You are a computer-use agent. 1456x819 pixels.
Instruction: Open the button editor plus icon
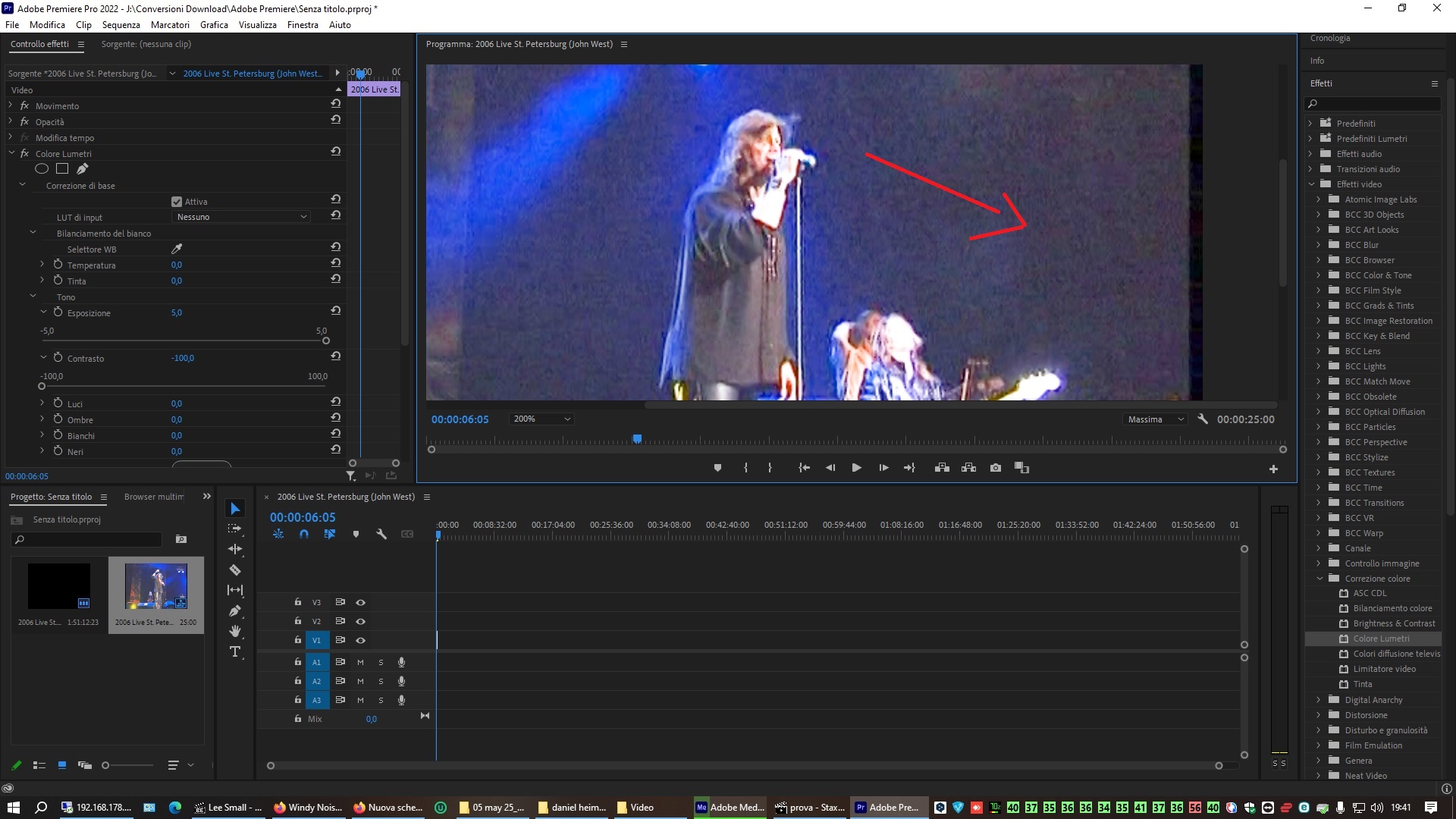(1273, 469)
